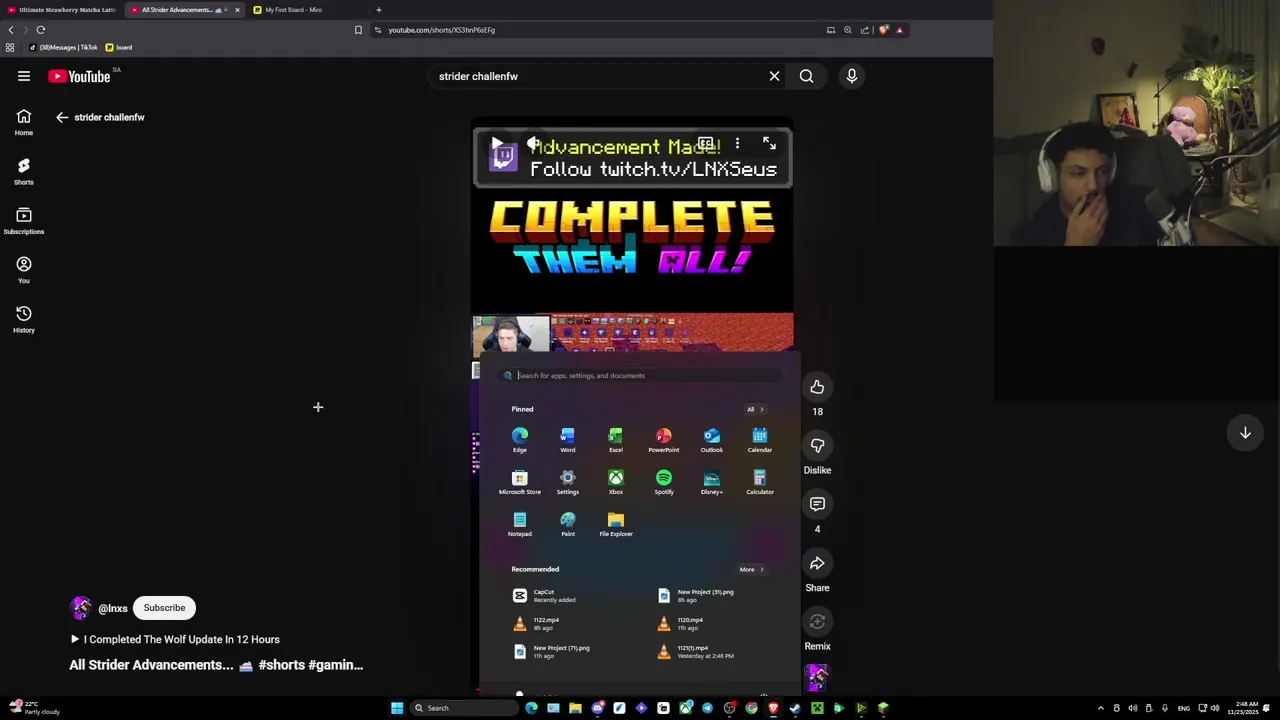Viewport: 1280px width, 720px height.
Task: Launch Minecraft creeper icon in taskbar
Action: [x=817, y=708]
